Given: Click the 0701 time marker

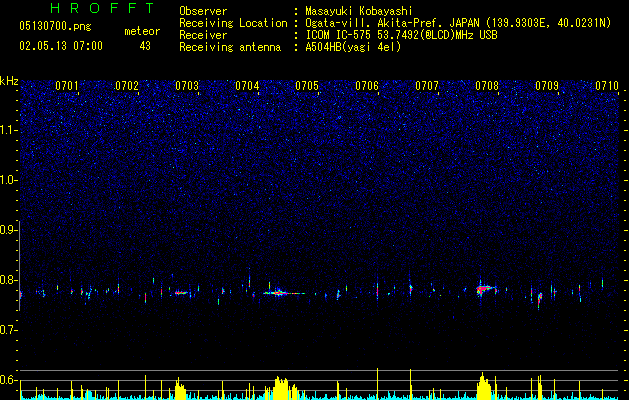Looking at the screenshot, I should click(67, 86).
